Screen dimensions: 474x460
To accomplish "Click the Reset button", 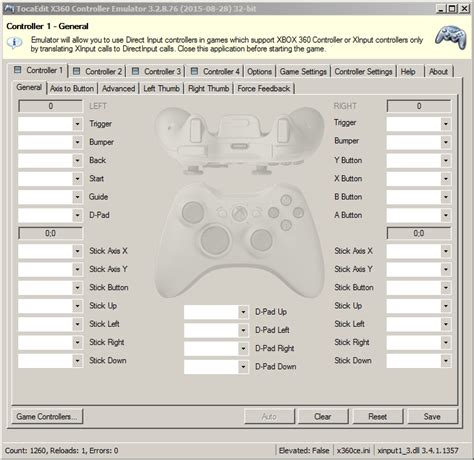I will pos(378,417).
